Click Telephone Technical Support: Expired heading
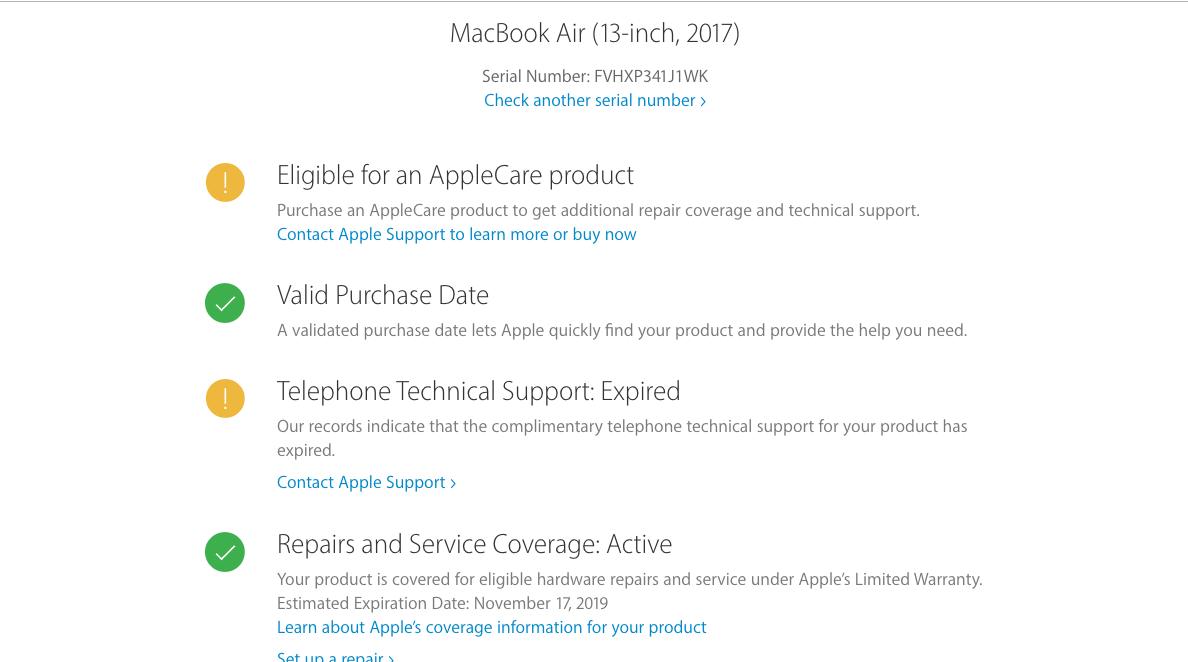Image resolution: width=1188 pixels, height=662 pixels. point(478,391)
